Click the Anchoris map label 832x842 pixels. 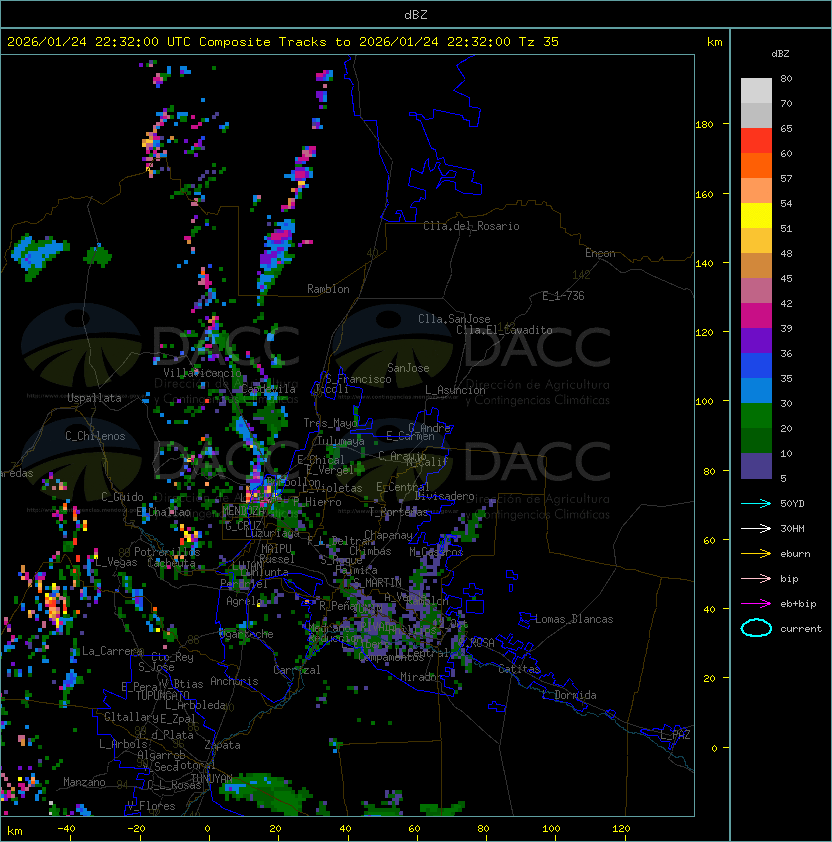click(234, 681)
